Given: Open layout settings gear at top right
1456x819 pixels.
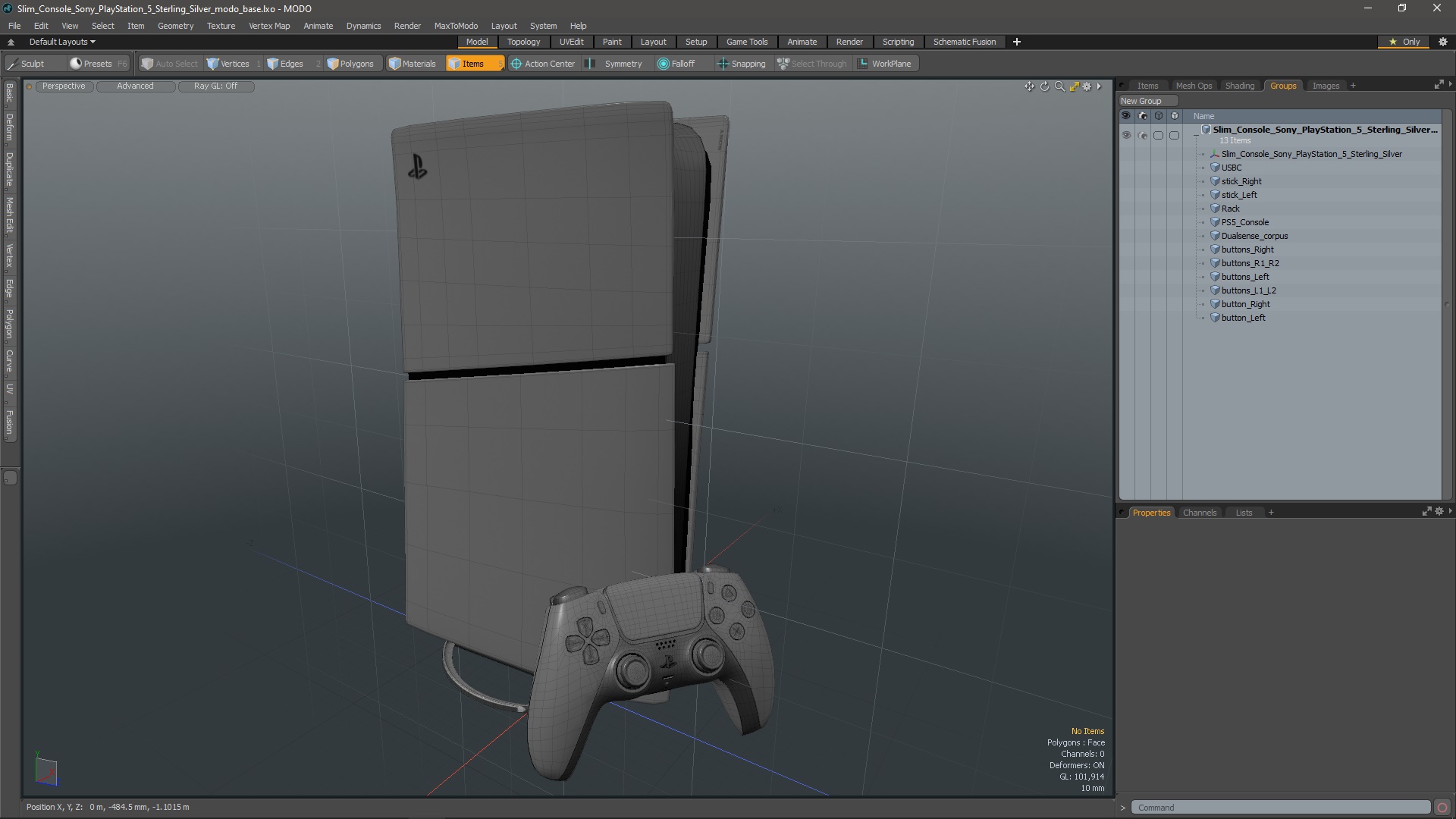Looking at the screenshot, I should click(x=1443, y=42).
